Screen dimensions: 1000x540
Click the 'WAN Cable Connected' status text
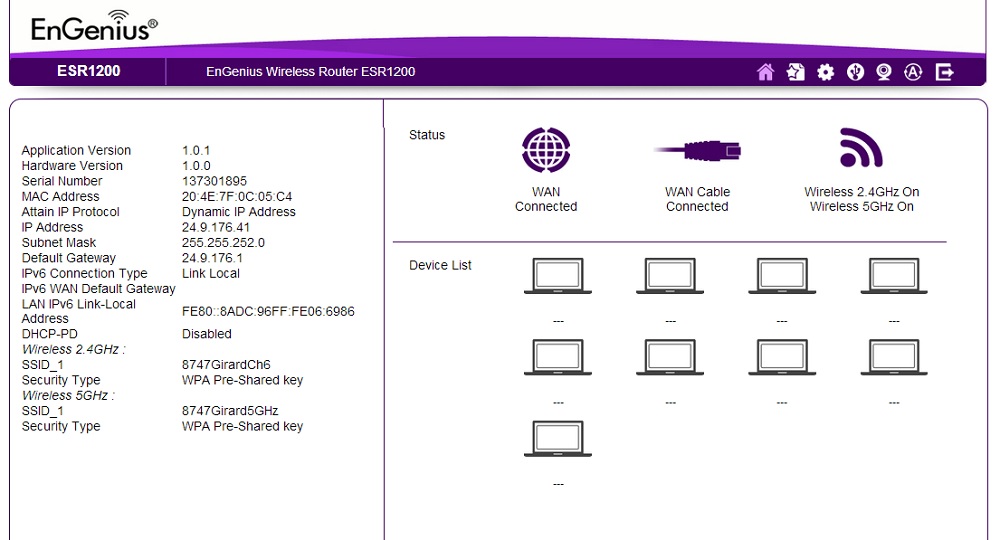click(697, 199)
